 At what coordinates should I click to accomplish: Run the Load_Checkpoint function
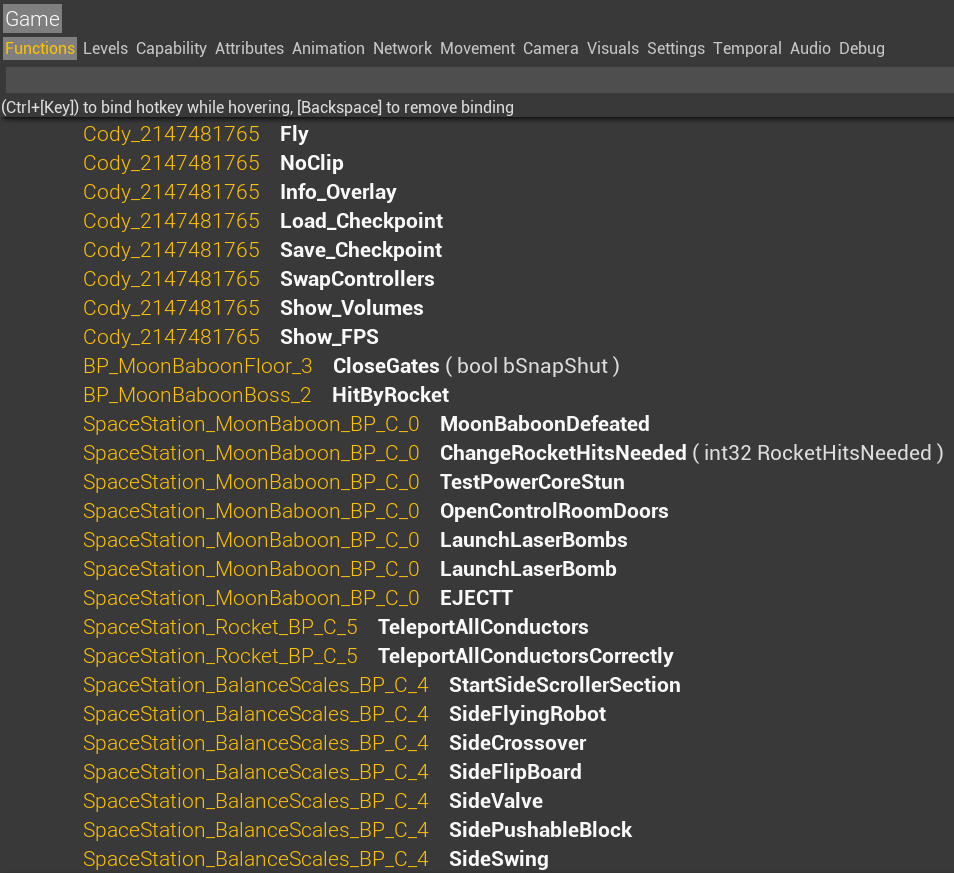(x=361, y=221)
